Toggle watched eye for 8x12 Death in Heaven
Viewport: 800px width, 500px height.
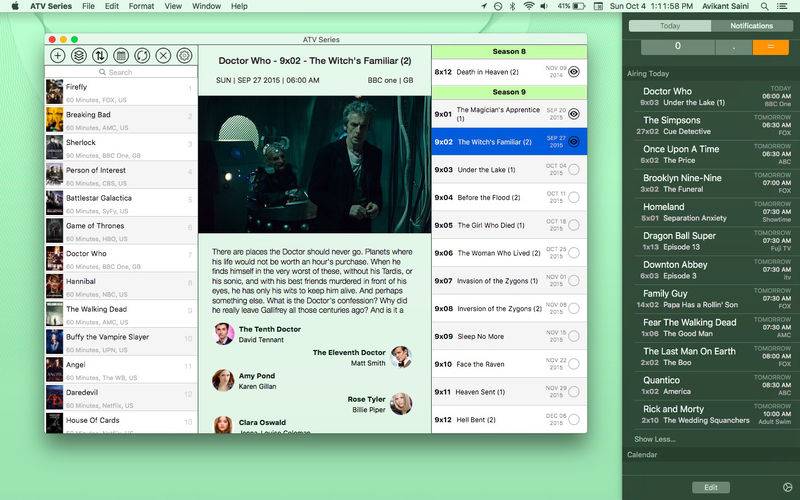click(574, 72)
